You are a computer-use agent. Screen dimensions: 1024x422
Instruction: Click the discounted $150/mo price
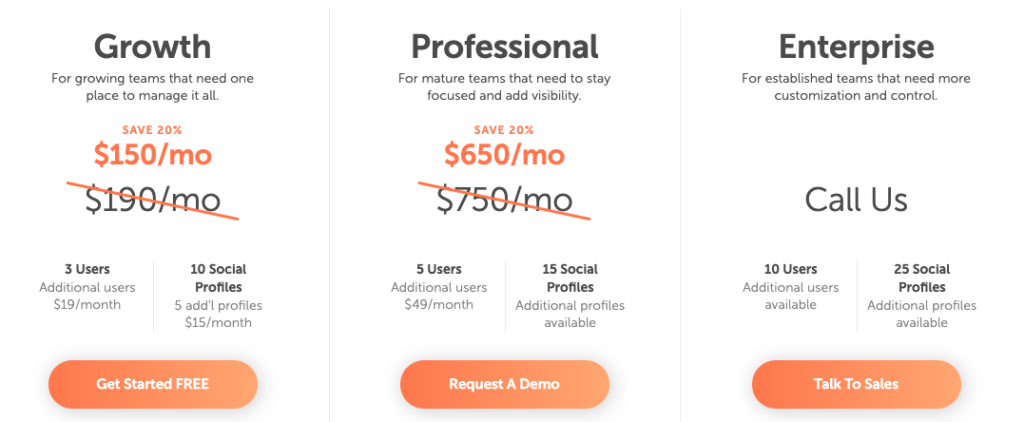click(x=153, y=155)
